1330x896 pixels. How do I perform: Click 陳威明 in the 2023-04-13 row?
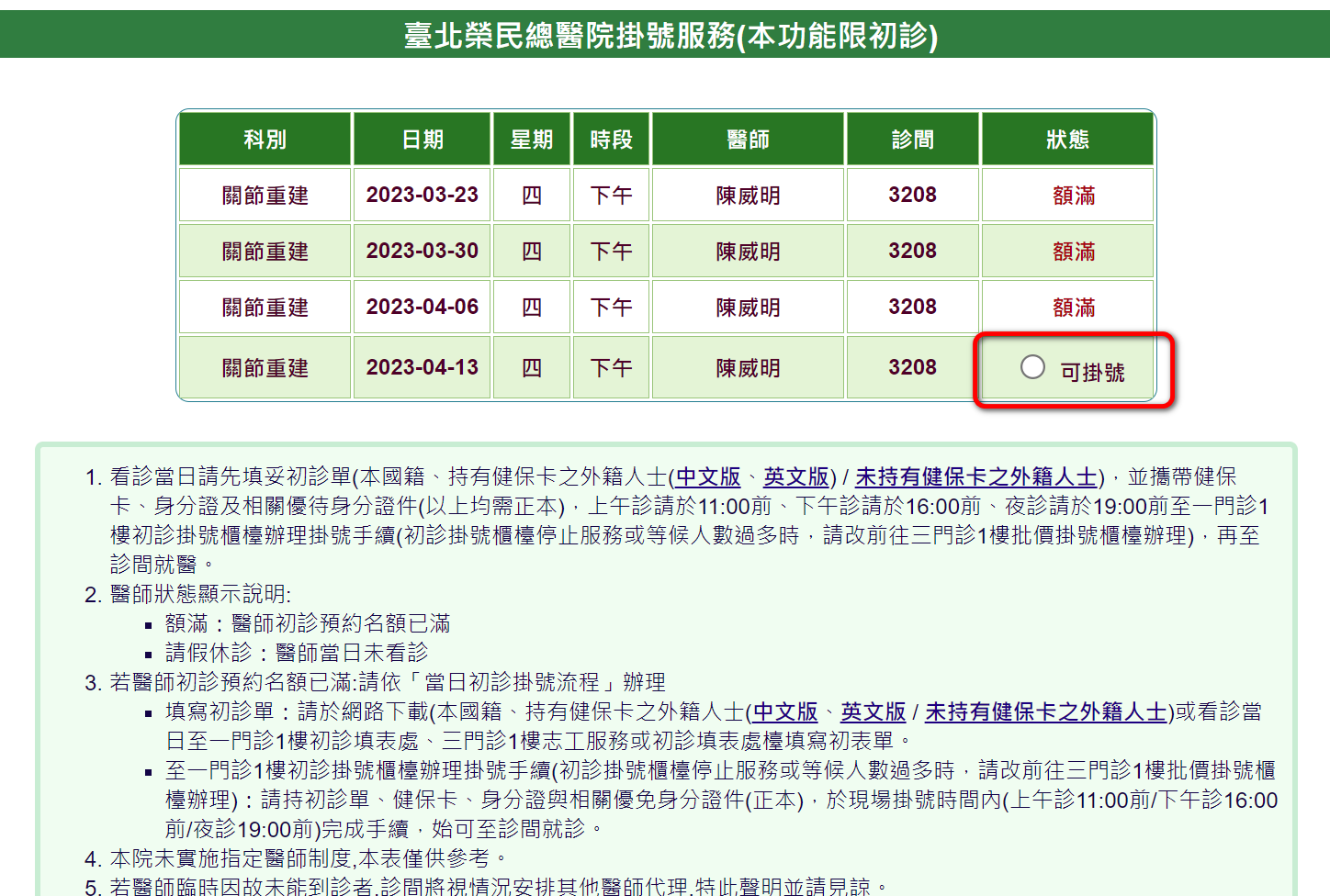coord(749,368)
